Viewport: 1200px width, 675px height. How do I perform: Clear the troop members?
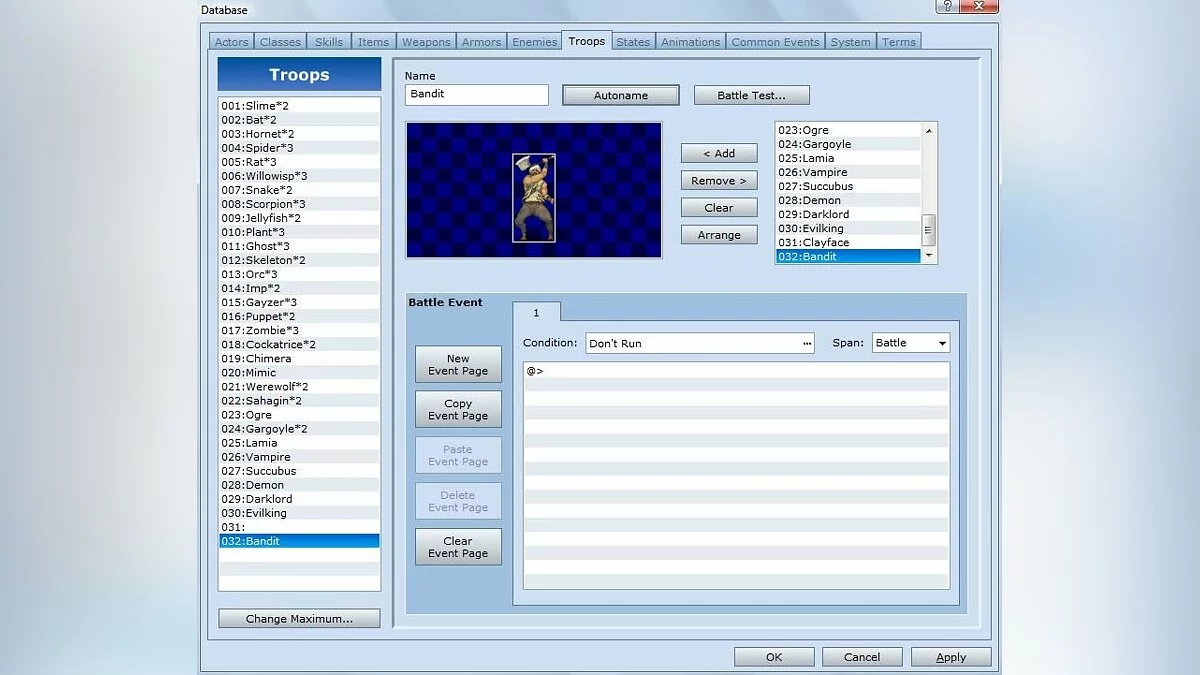(x=719, y=208)
